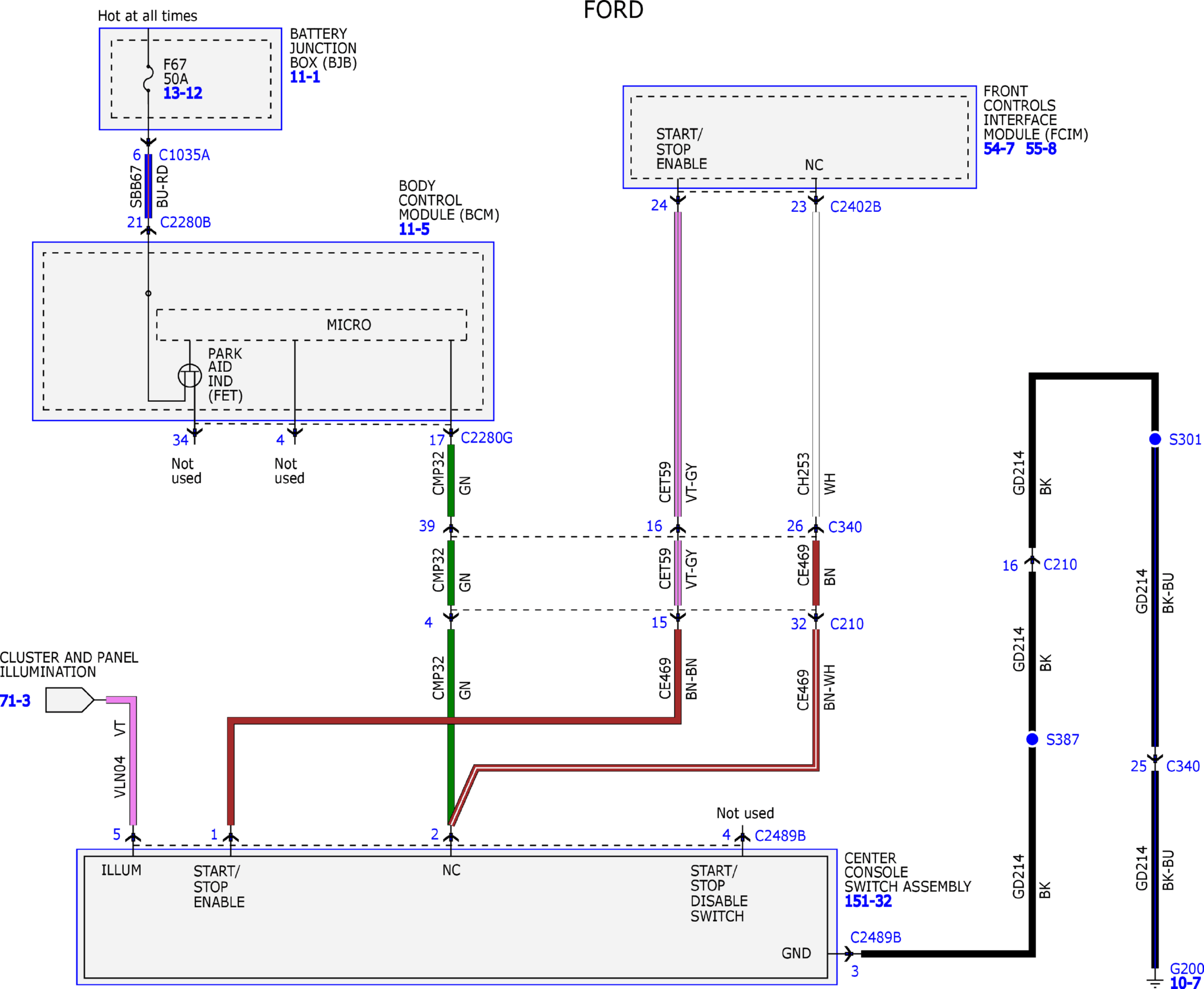Select pin number 6 beside C1035A
Viewport: 1204px width, 989px height.
pos(137,155)
